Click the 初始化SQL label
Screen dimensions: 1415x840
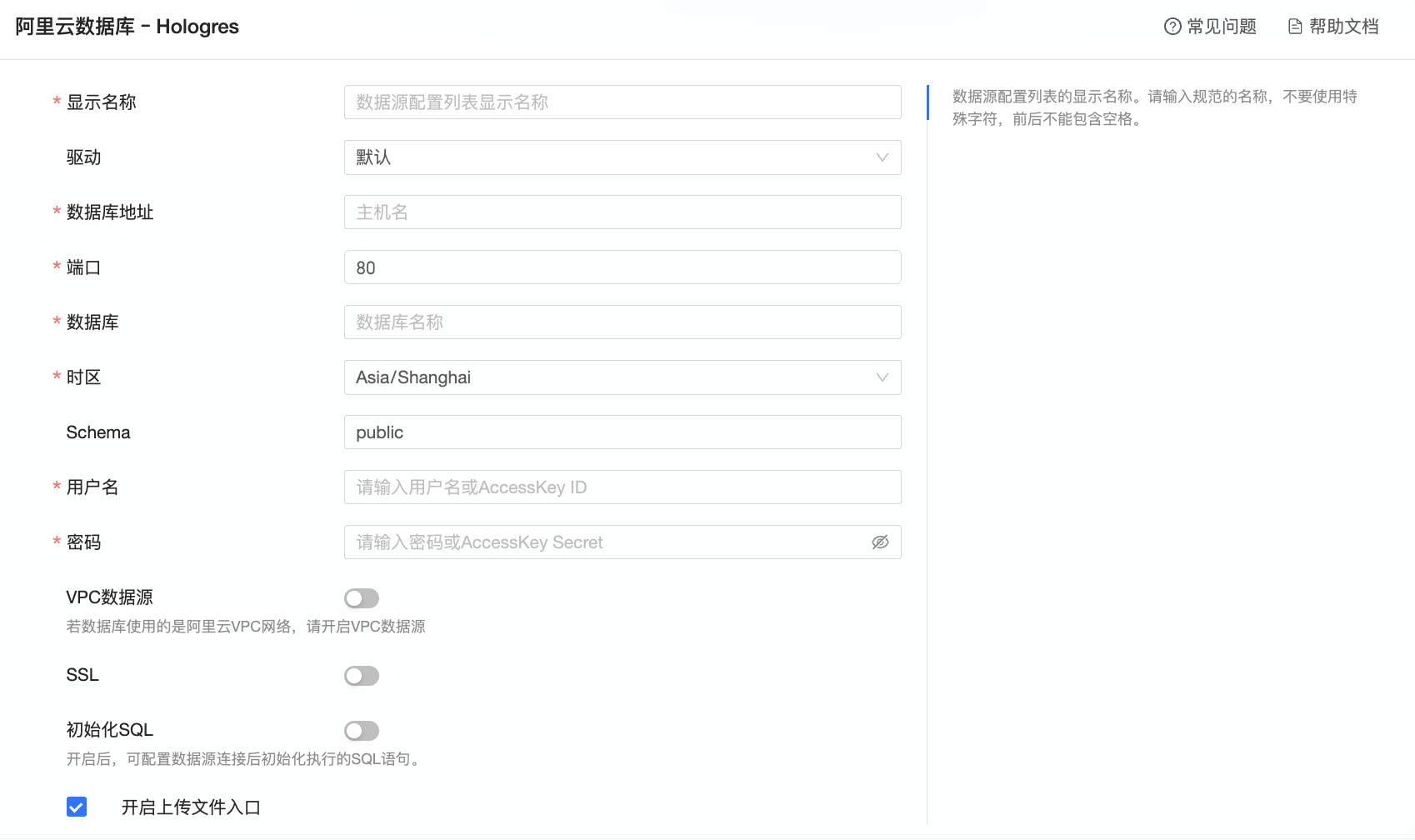point(110,730)
